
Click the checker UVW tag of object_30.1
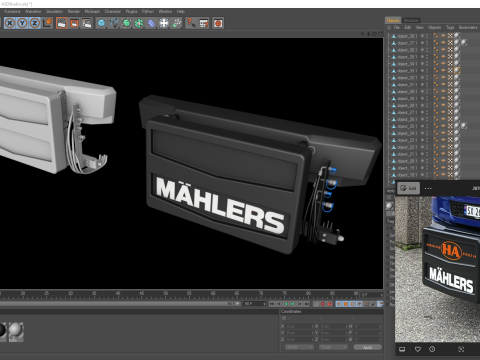coord(450,91)
